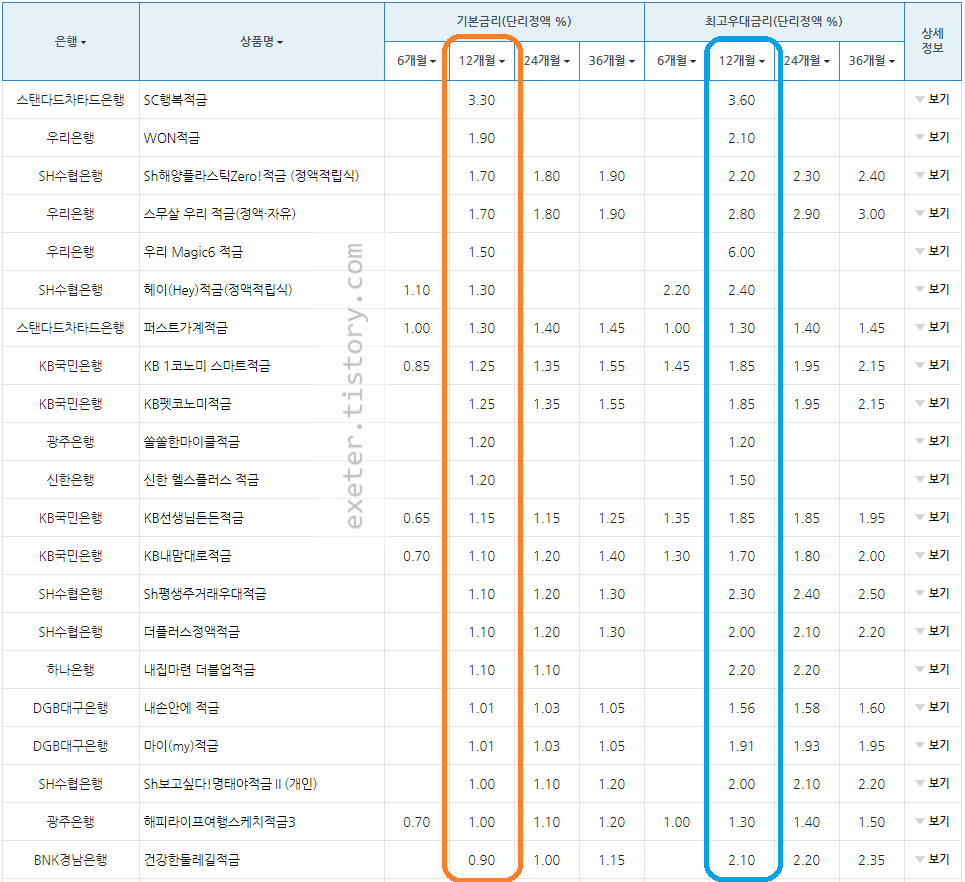Image resolution: width=965 pixels, height=882 pixels.
Task: Sort 최고우대금리 12개월 column
Action: (x=742, y=60)
